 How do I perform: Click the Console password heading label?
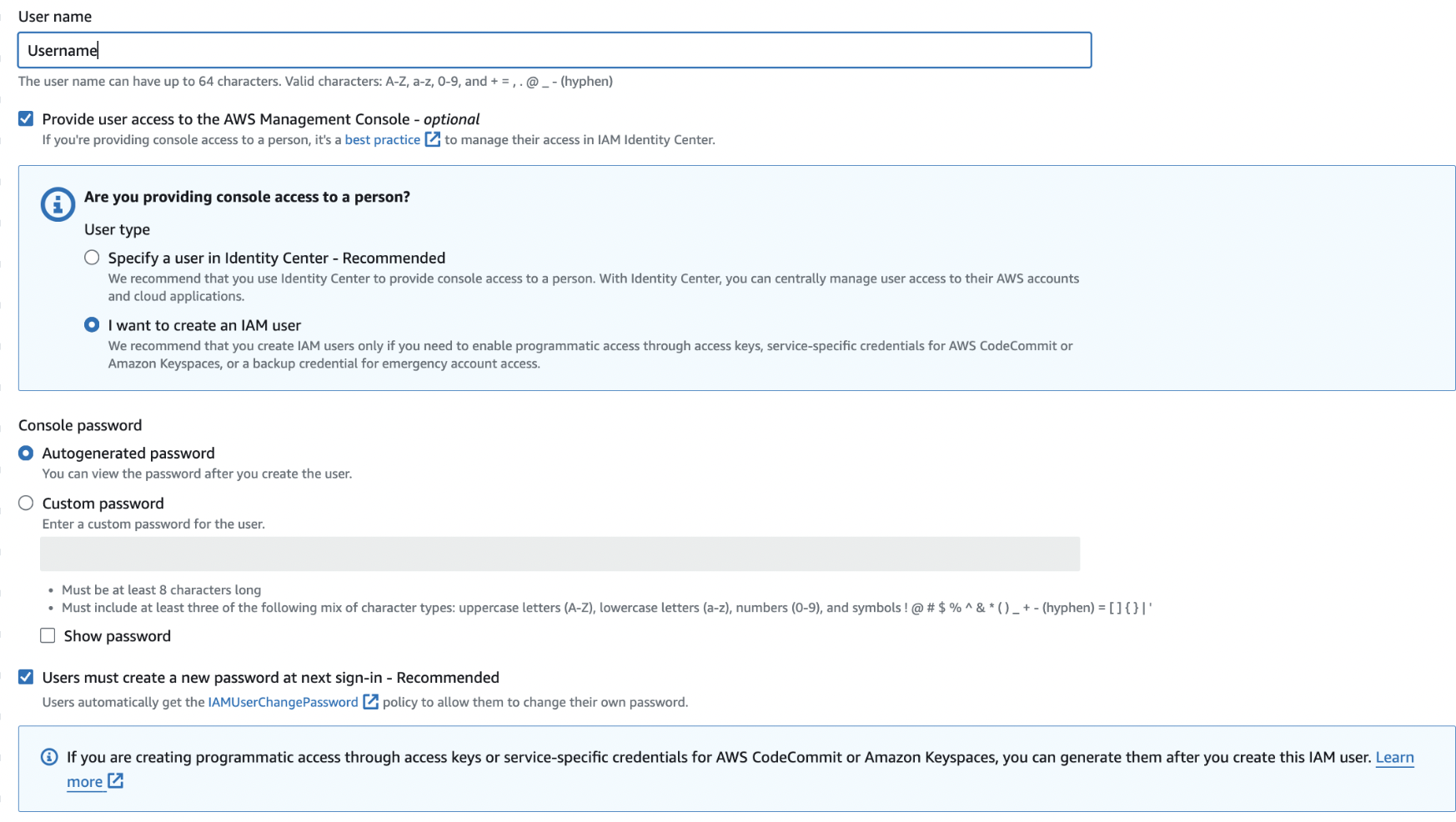coord(80,425)
